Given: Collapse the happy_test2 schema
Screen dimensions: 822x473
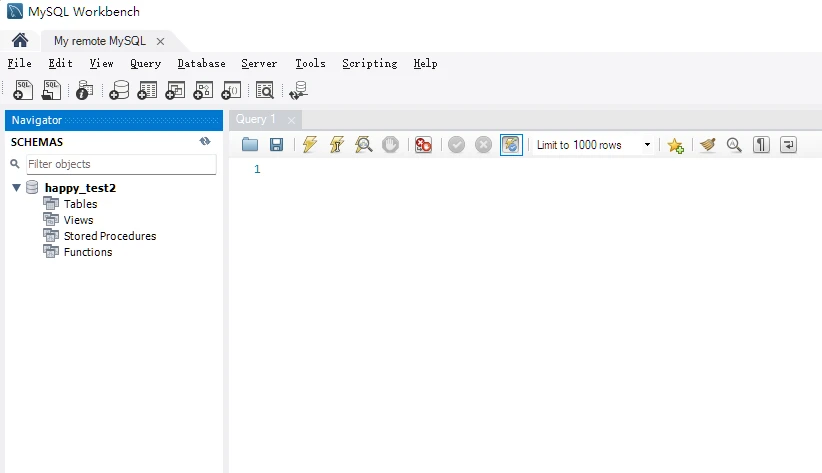Looking at the screenshot, I should point(16,187).
